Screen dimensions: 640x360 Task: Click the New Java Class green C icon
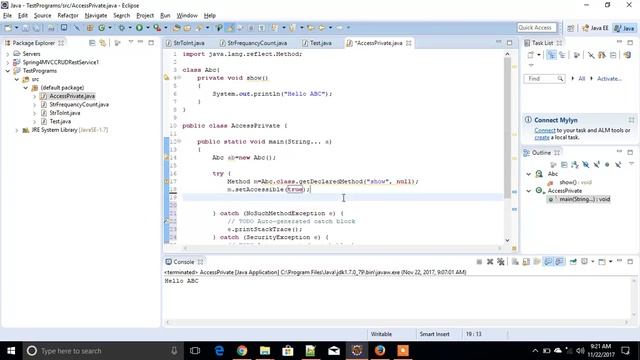click(x=101, y=28)
